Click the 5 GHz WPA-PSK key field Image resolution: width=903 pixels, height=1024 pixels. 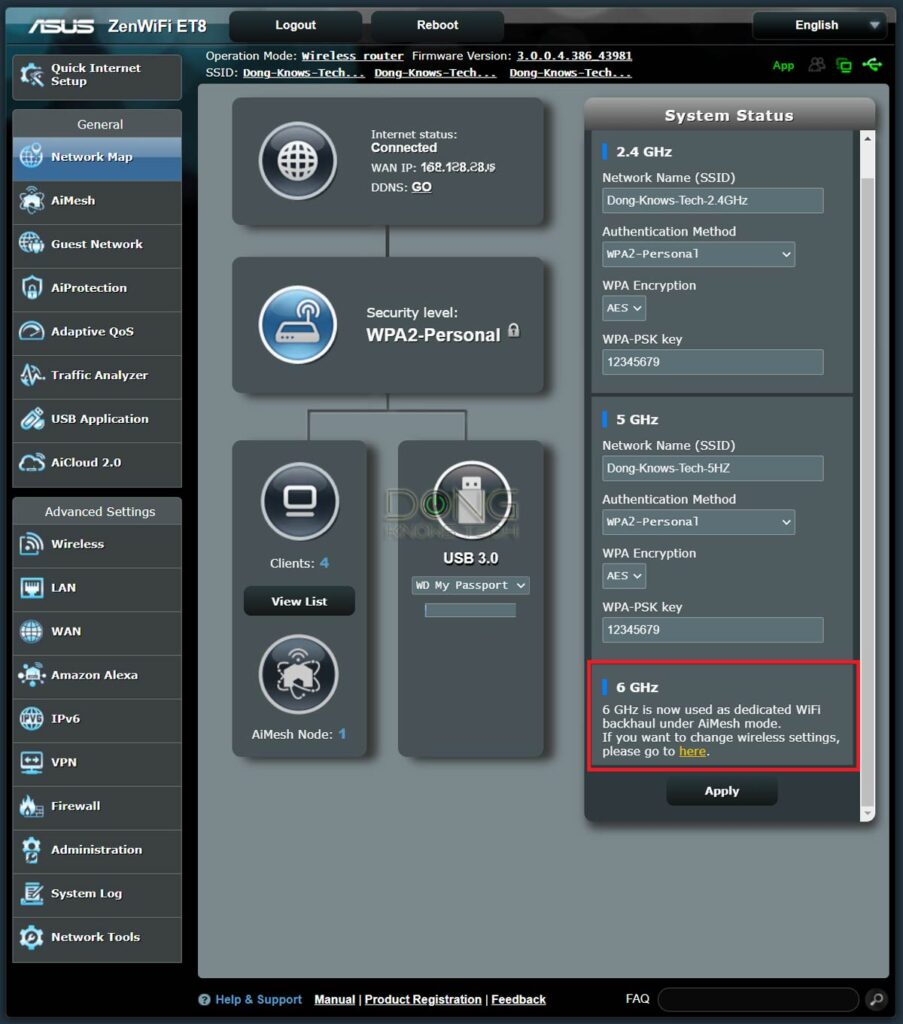(712, 630)
